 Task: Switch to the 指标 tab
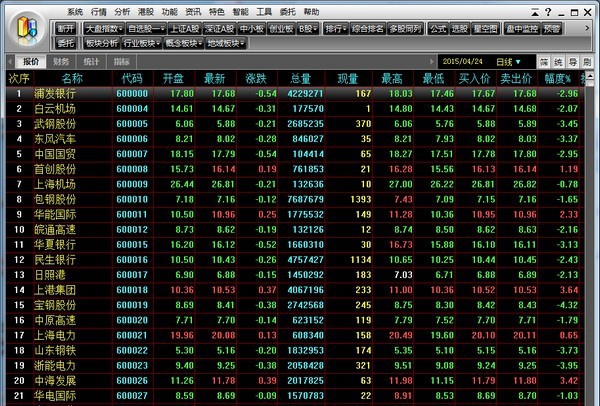[x=121, y=62]
